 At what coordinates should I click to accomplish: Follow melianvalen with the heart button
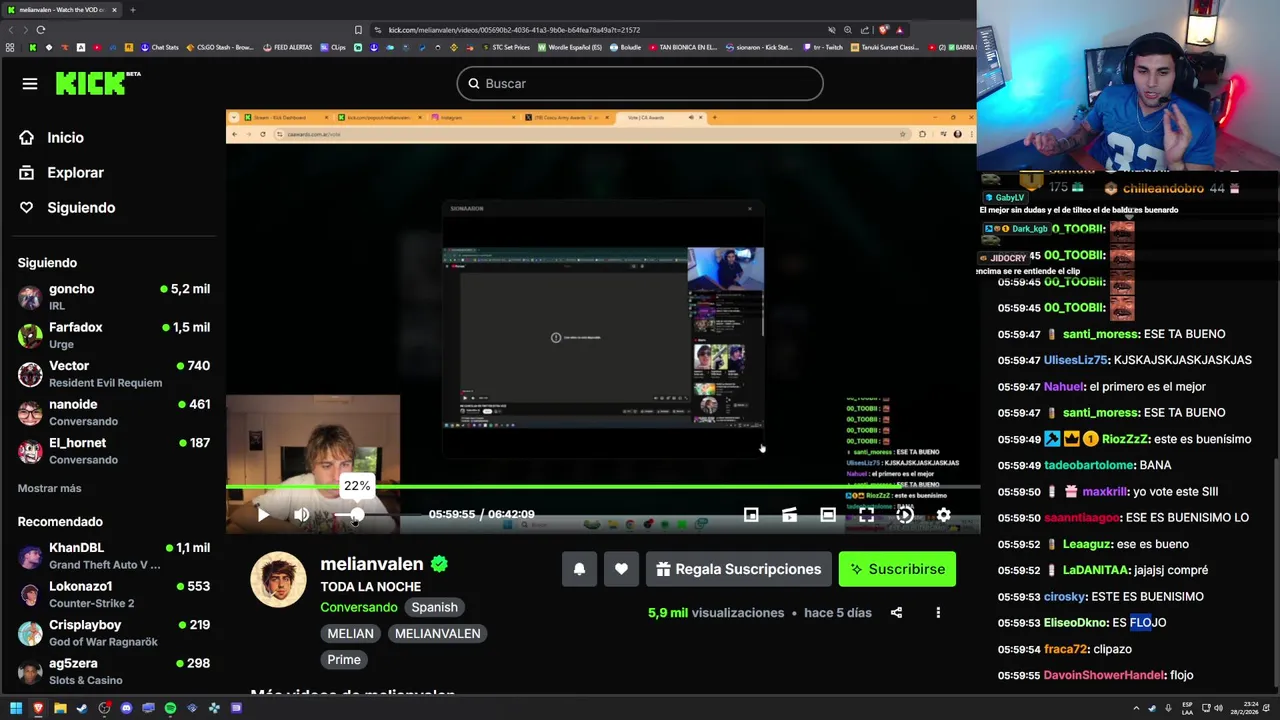pyautogui.click(x=621, y=569)
